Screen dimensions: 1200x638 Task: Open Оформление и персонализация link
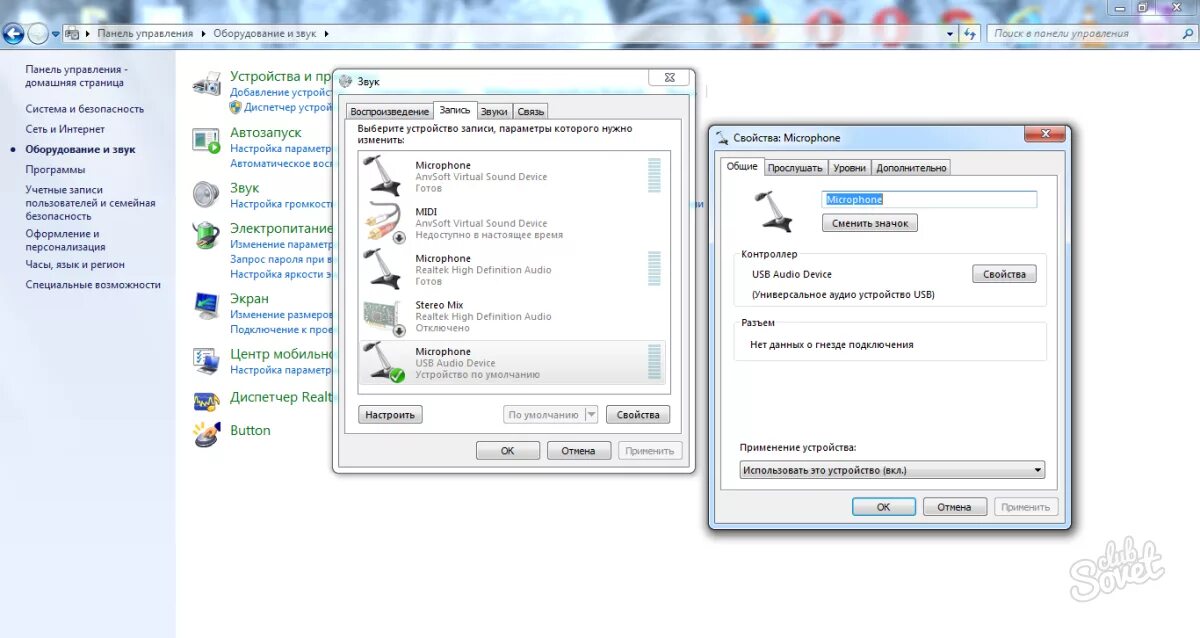65,240
